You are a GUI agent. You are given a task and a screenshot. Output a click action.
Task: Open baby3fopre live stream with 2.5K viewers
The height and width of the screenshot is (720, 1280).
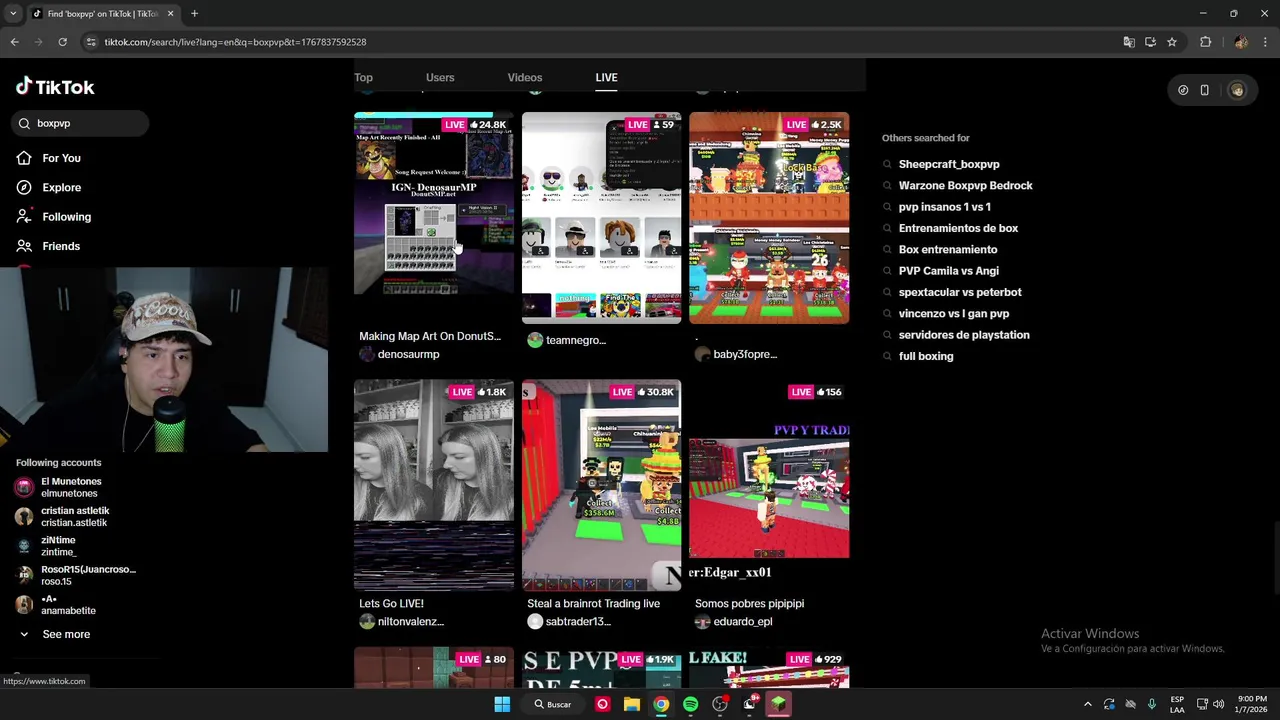769,217
